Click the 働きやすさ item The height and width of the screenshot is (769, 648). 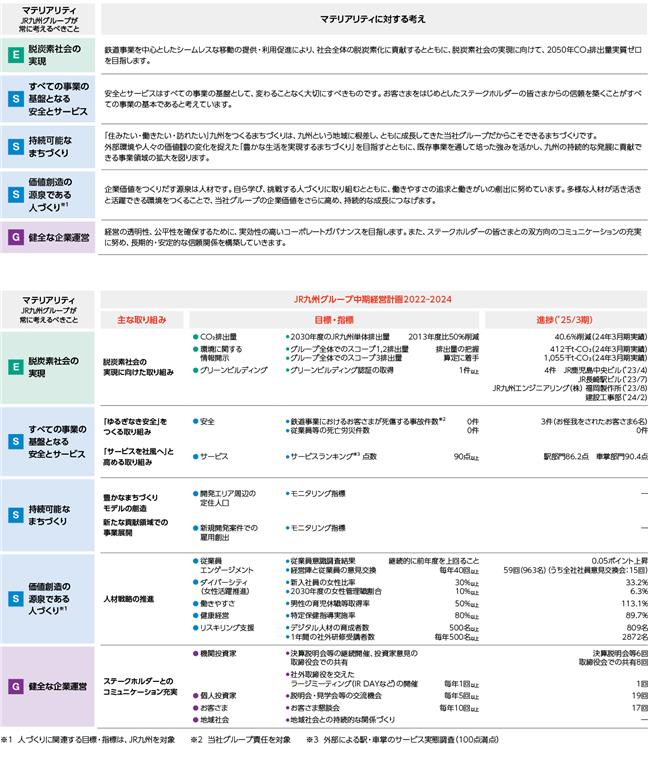tap(214, 604)
